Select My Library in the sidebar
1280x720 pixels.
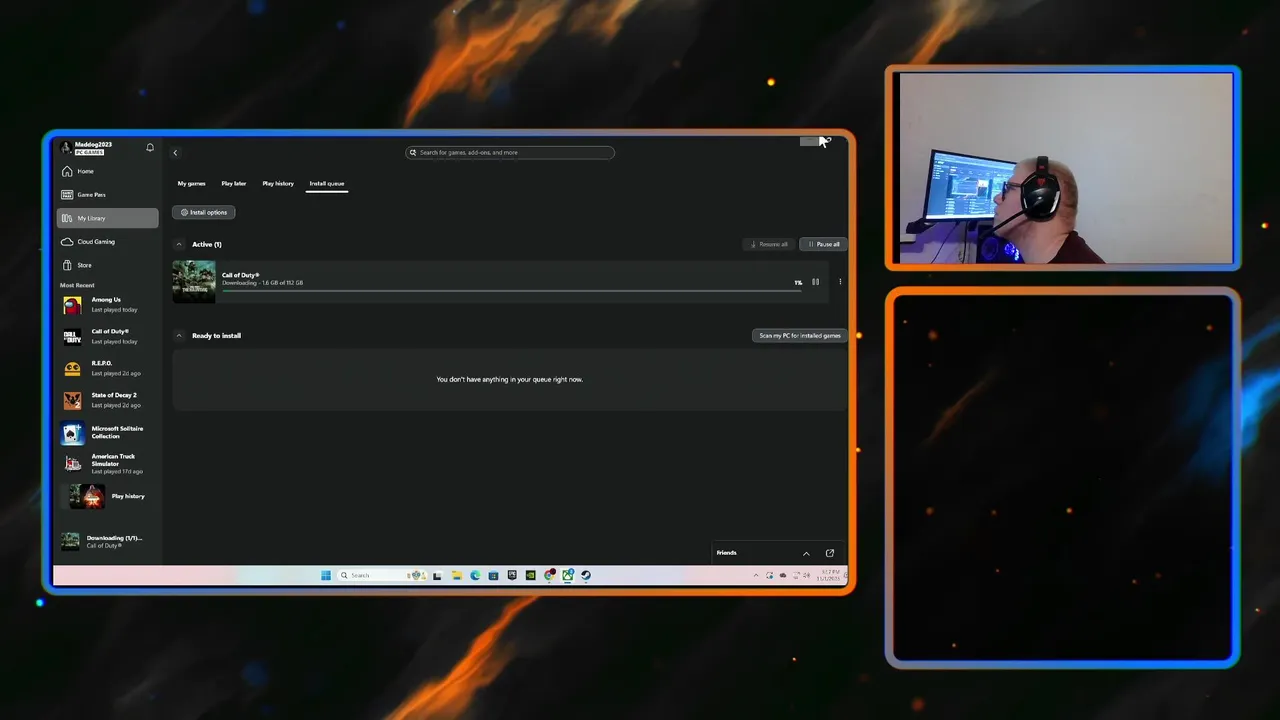tap(107, 218)
